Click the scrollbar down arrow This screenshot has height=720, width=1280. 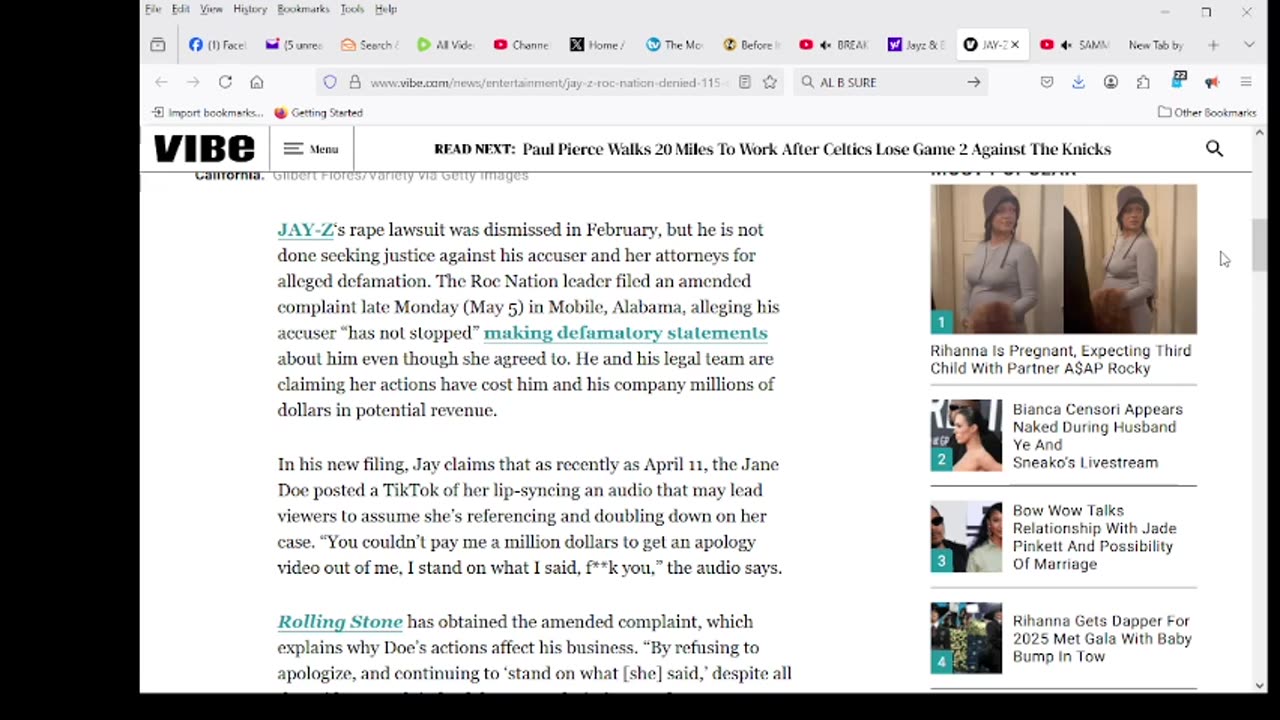(1259, 685)
